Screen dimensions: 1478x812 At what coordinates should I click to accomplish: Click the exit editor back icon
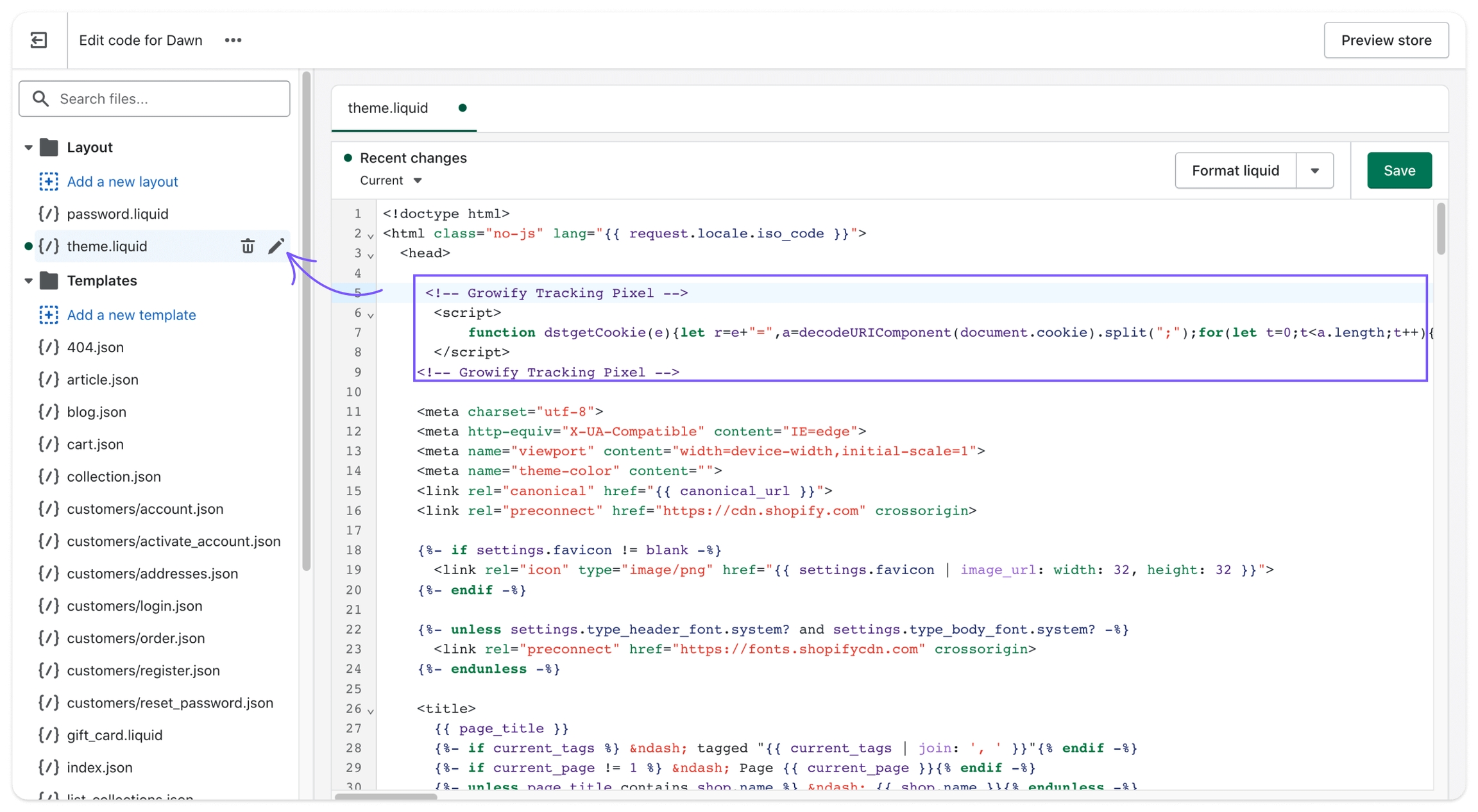point(38,40)
